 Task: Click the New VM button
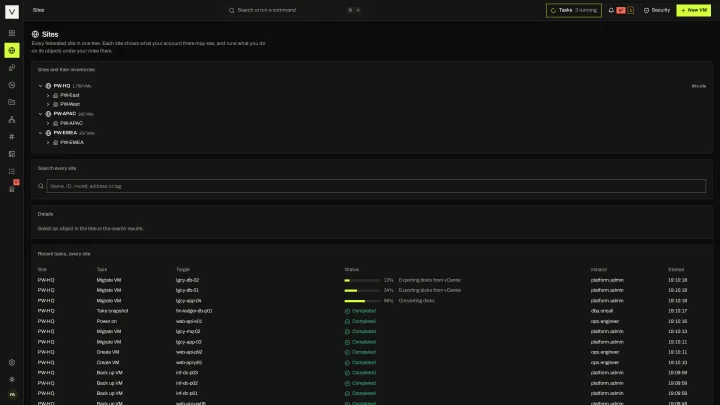point(693,10)
